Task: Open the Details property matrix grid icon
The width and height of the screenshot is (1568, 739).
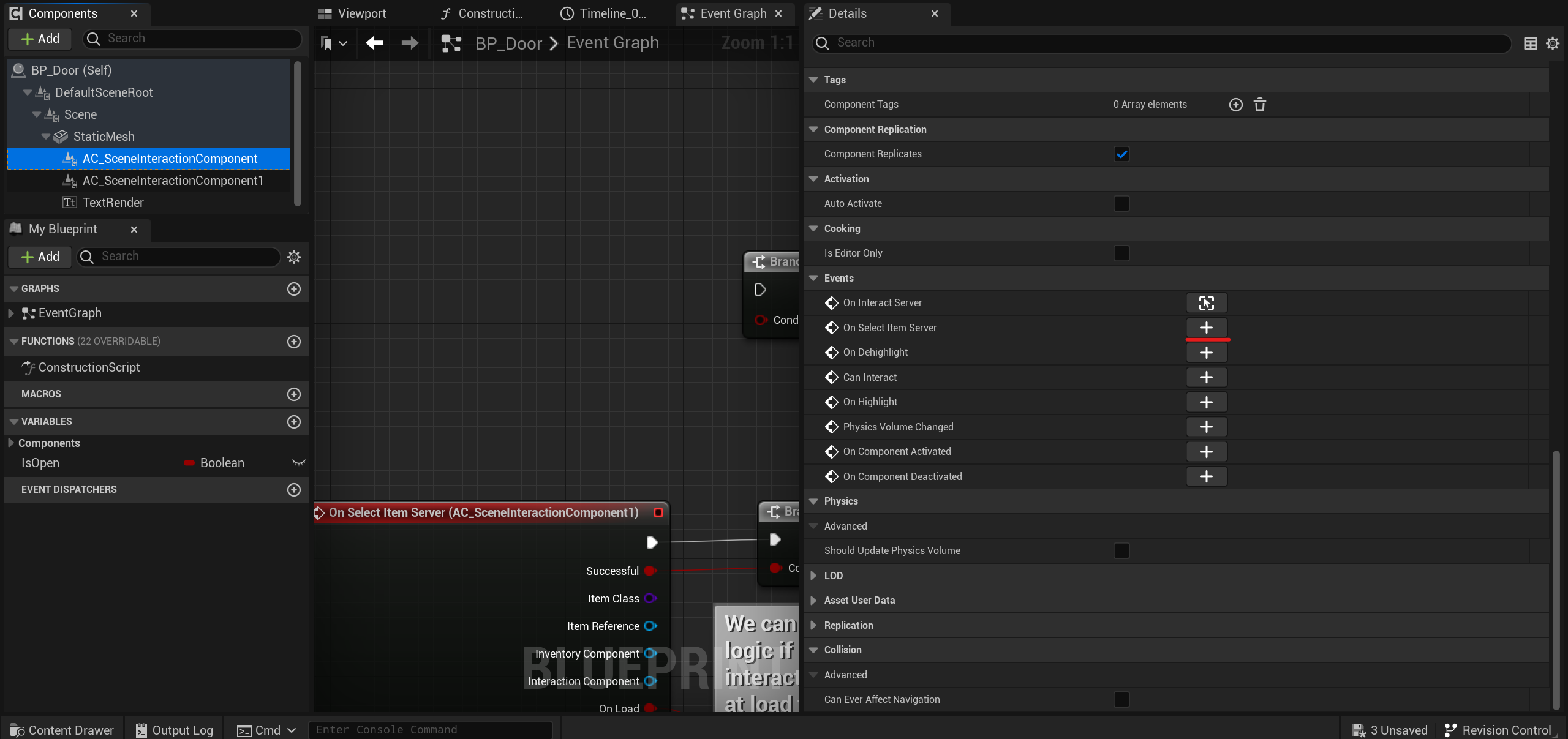Action: pyautogui.click(x=1530, y=43)
